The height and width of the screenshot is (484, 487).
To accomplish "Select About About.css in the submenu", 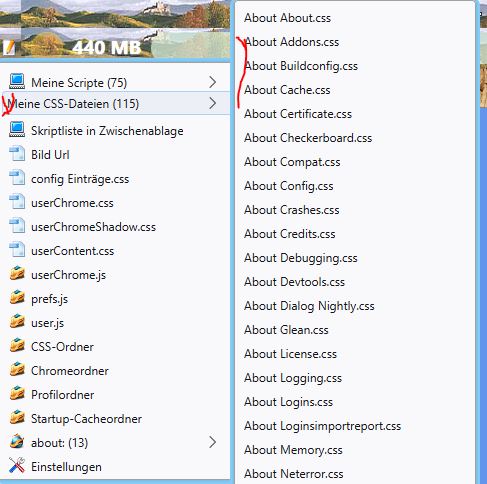I will [355, 18].
